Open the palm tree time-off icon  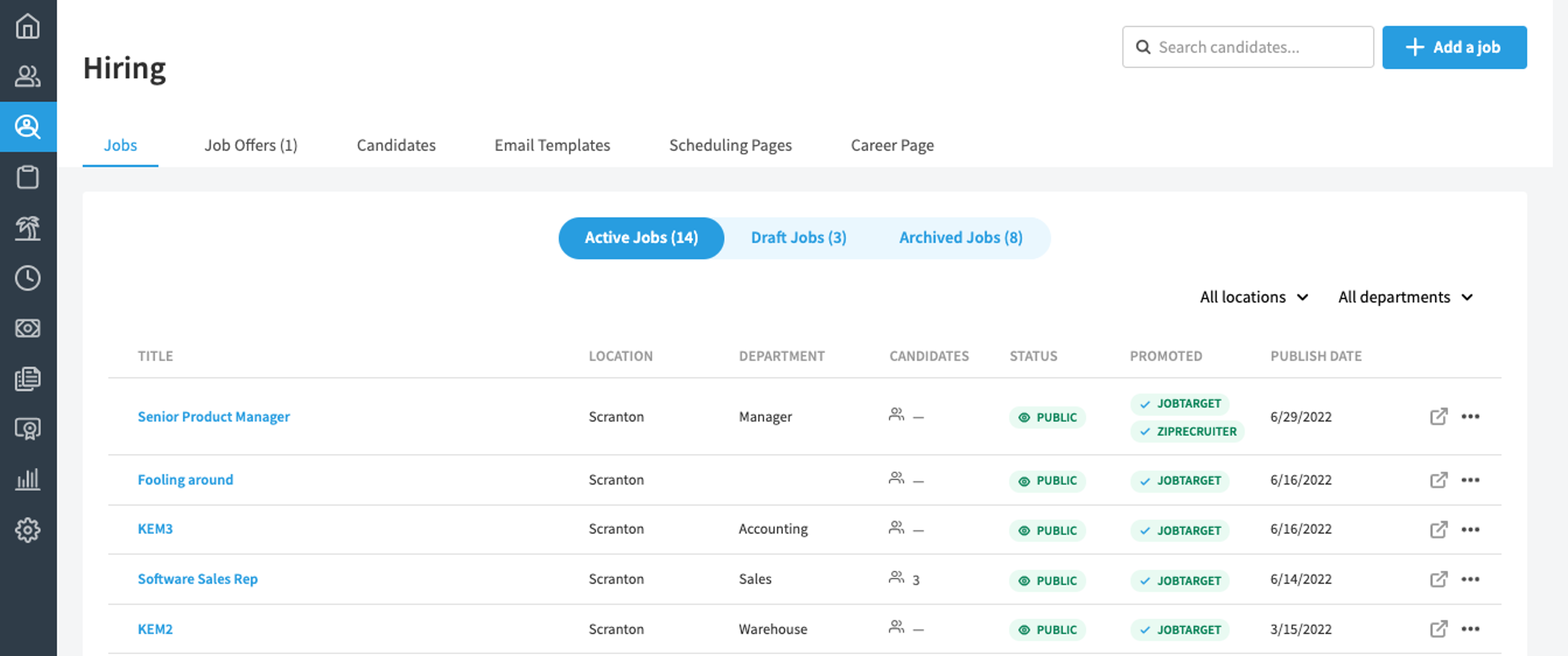coord(28,228)
